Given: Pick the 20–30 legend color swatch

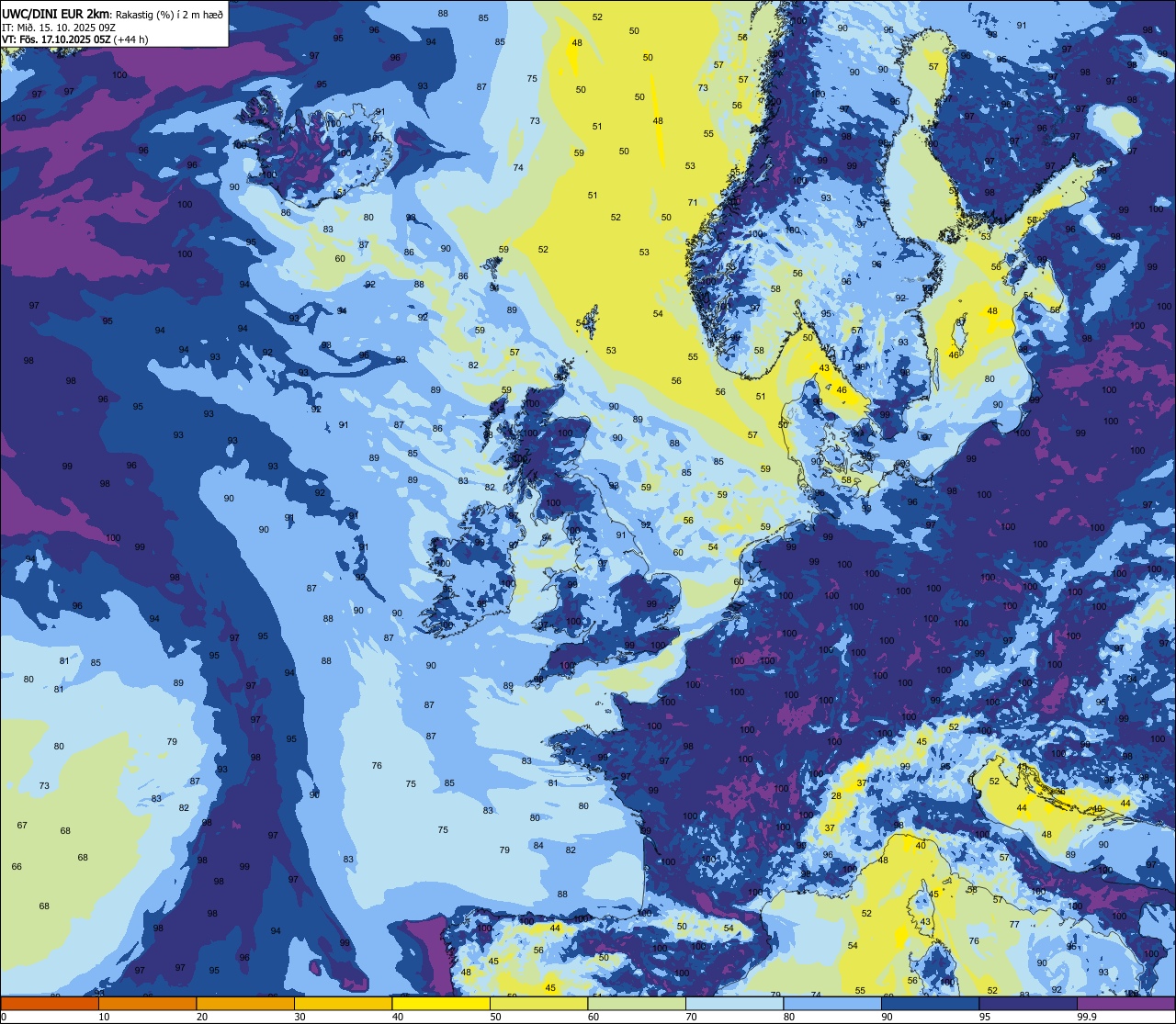Looking at the screenshot, I should pos(245,1003).
